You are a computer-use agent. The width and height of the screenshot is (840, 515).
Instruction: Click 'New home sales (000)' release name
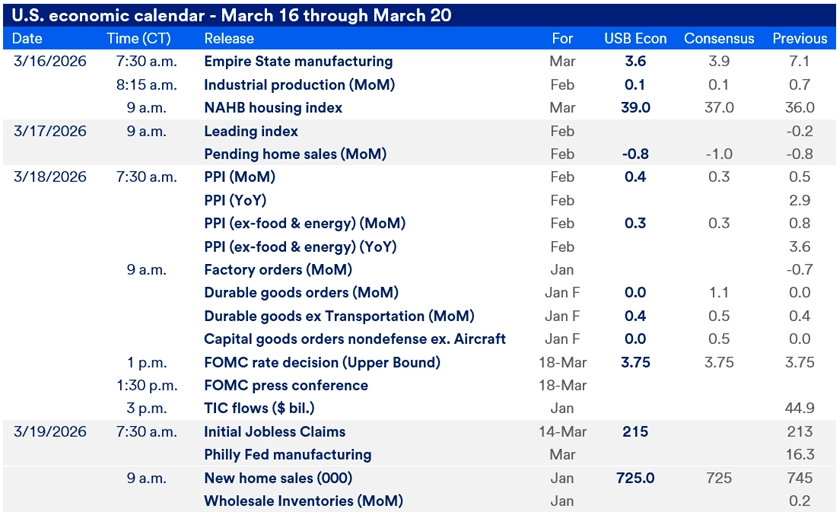[278, 478]
